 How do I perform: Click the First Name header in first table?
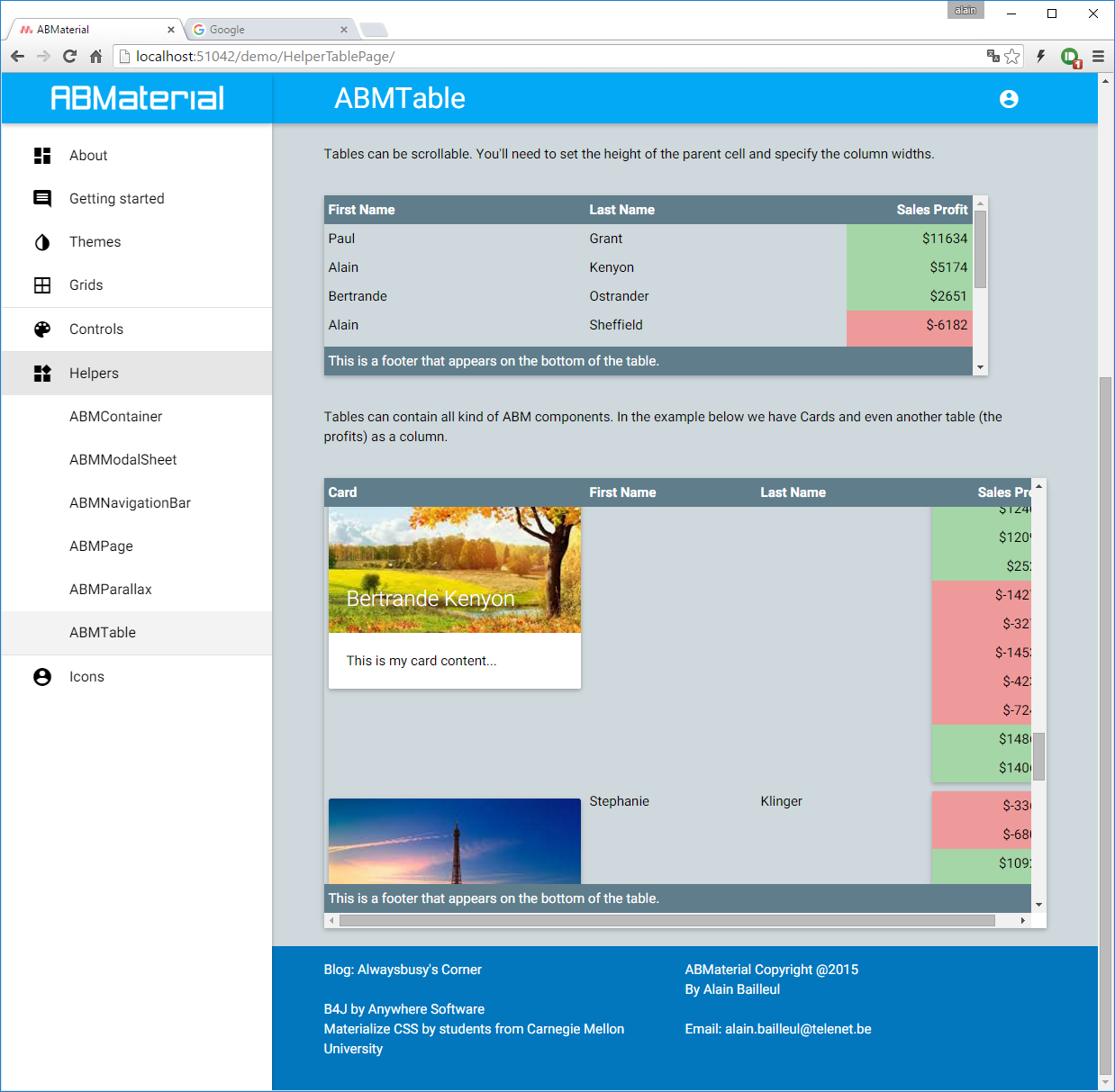tap(361, 210)
